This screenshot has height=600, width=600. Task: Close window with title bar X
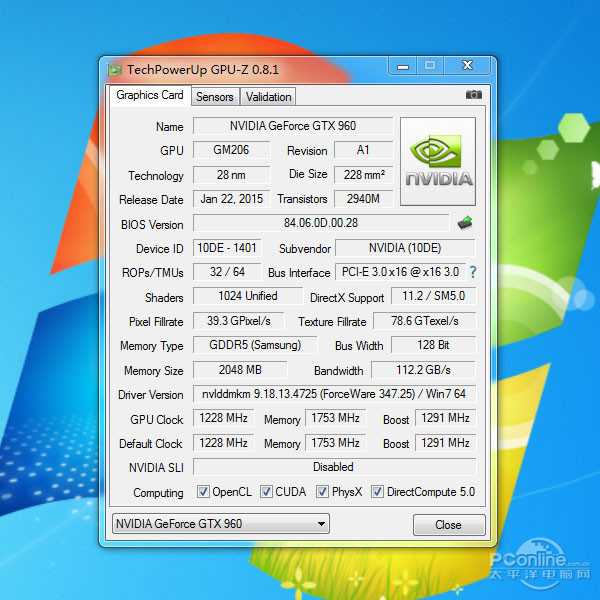[x=467, y=66]
